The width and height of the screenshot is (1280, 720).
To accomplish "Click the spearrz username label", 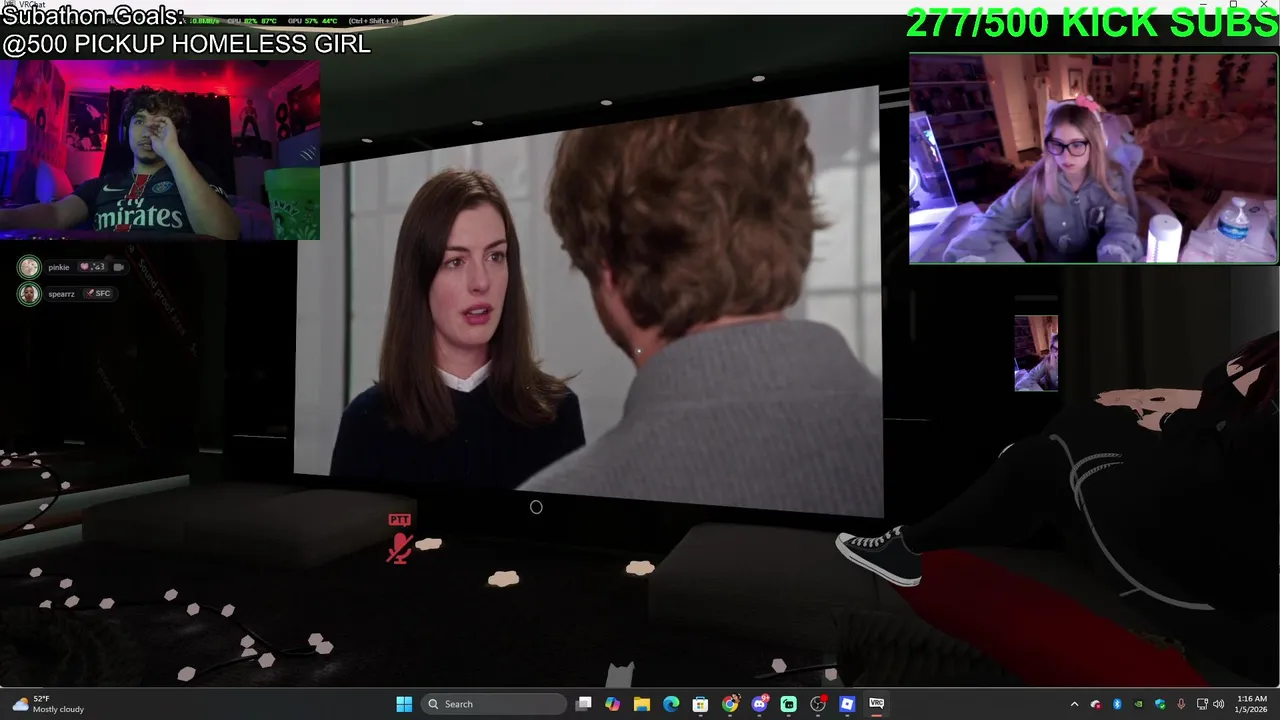I will click(x=61, y=294).
